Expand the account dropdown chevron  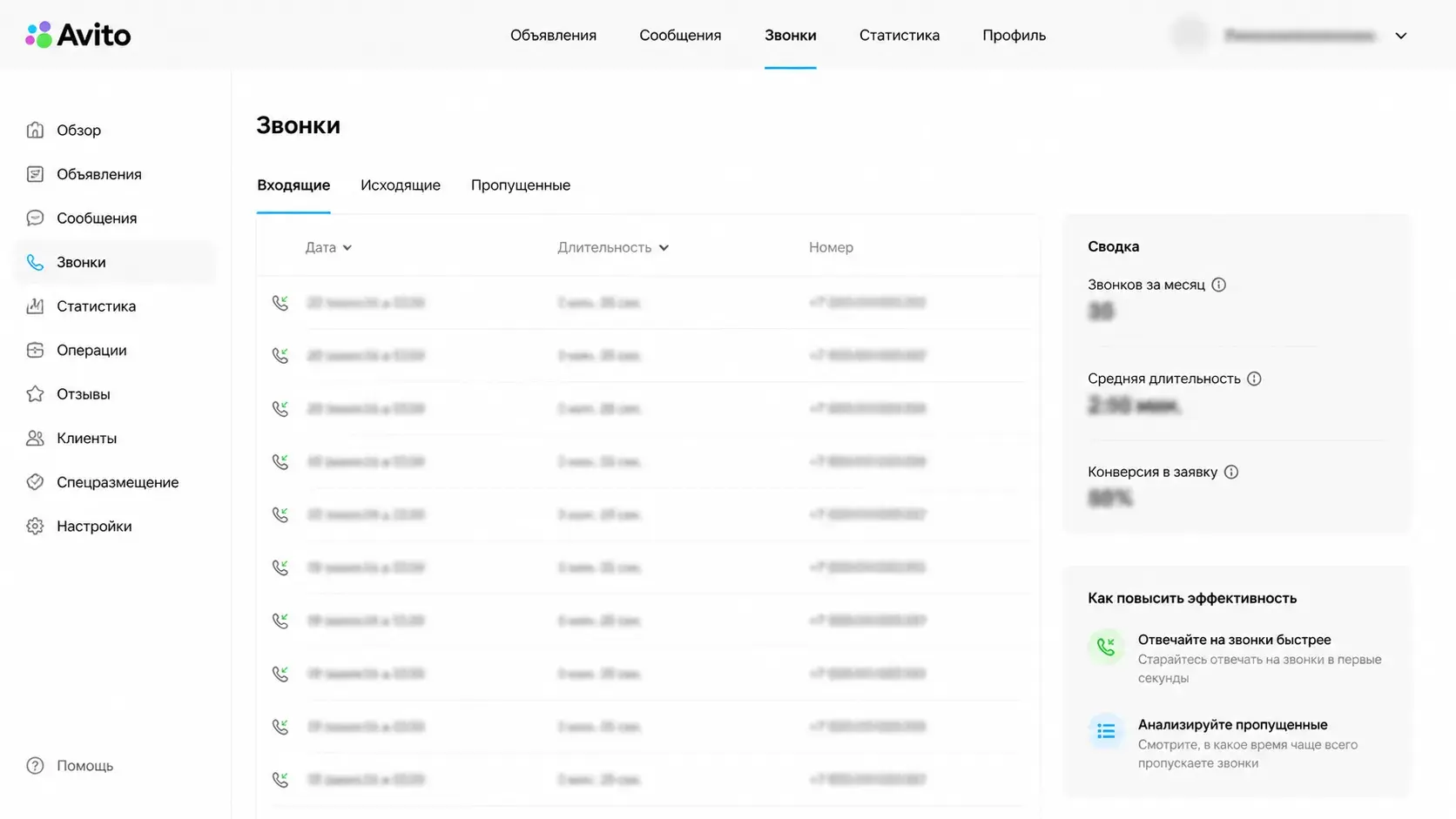(1400, 36)
